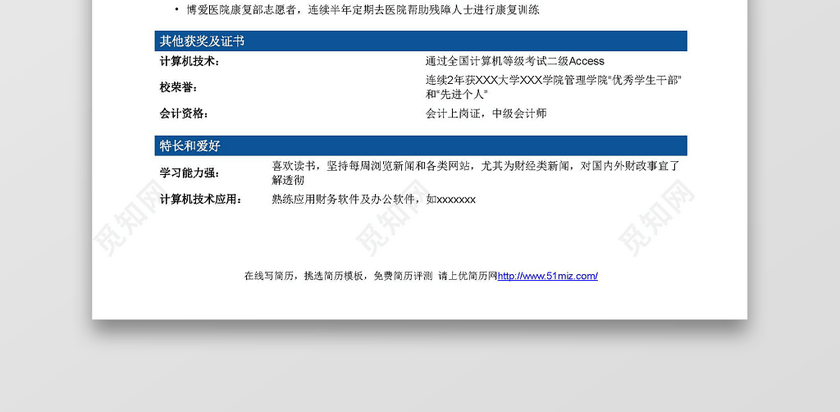Select text '会计上岗证,中级会计师'
Viewport: 840px width, 412px height.
(486, 114)
